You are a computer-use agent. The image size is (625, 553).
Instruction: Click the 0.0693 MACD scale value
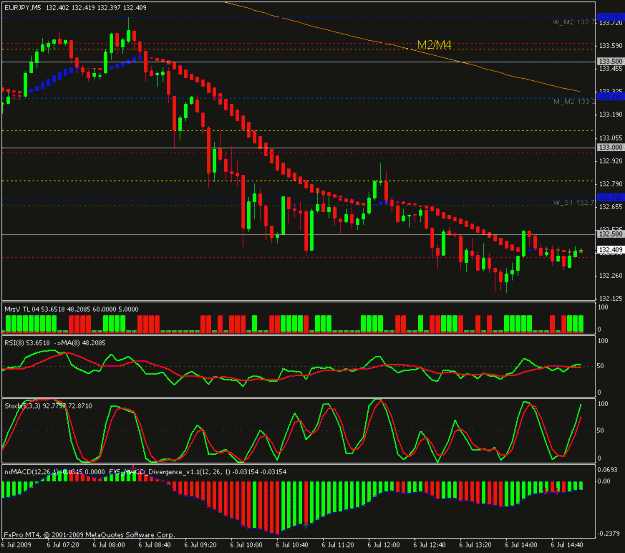pyautogui.click(x=608, y=470)
